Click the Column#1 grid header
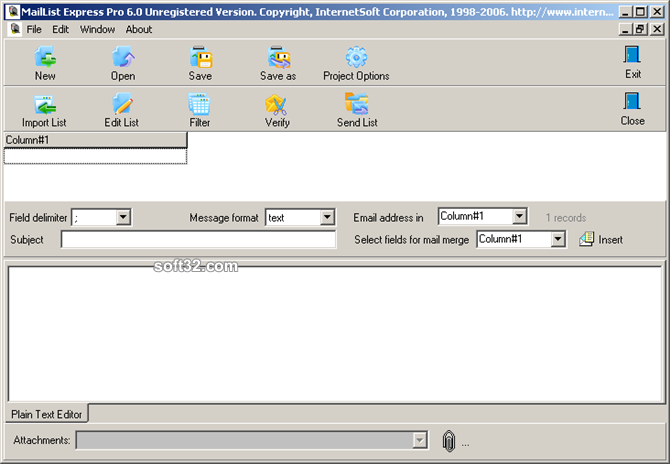This screenshot has height=464, width=670. pyautogui.click(x=96, y=140)
